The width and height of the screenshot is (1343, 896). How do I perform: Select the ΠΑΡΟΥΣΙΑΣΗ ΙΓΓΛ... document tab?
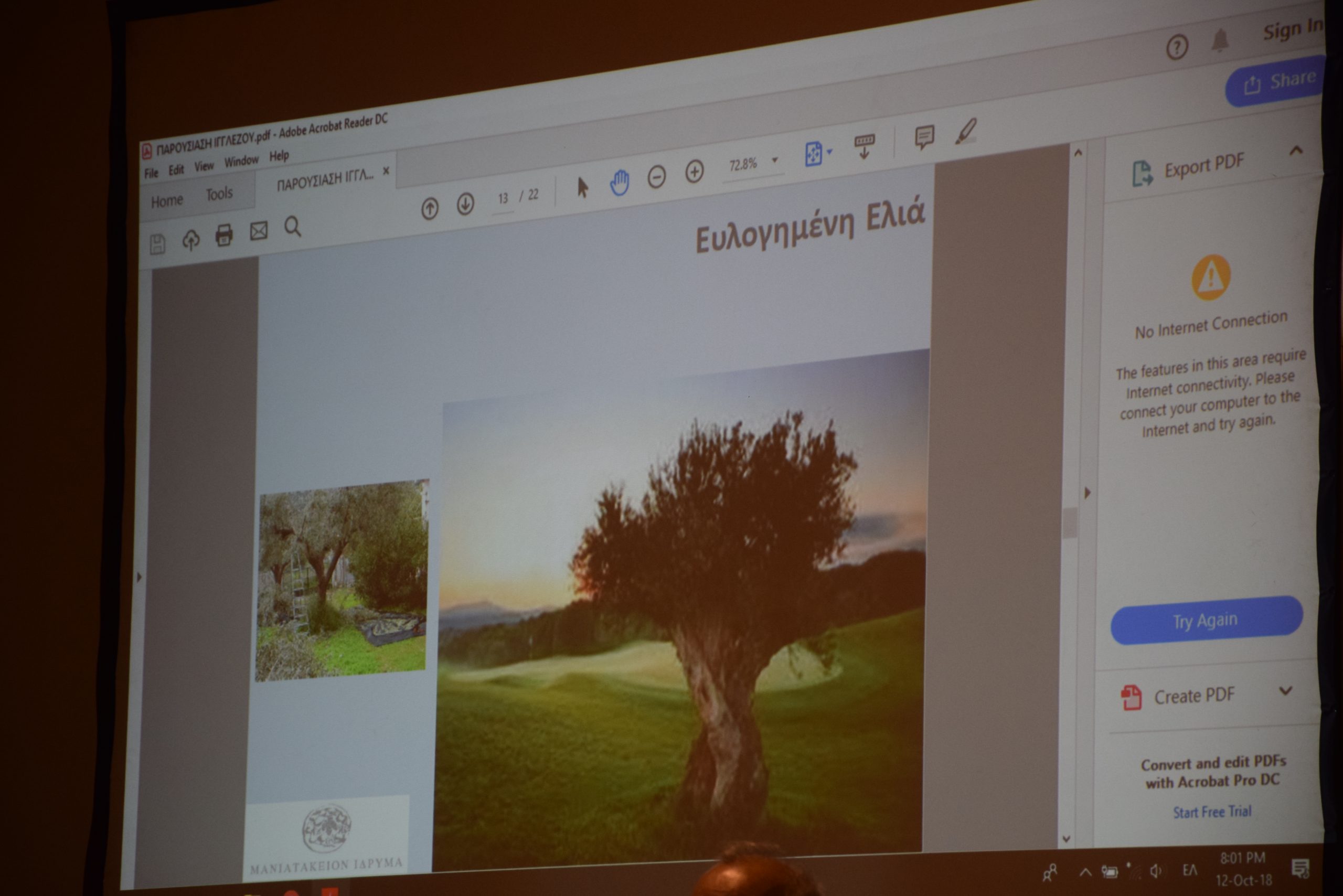pos(325,180)
